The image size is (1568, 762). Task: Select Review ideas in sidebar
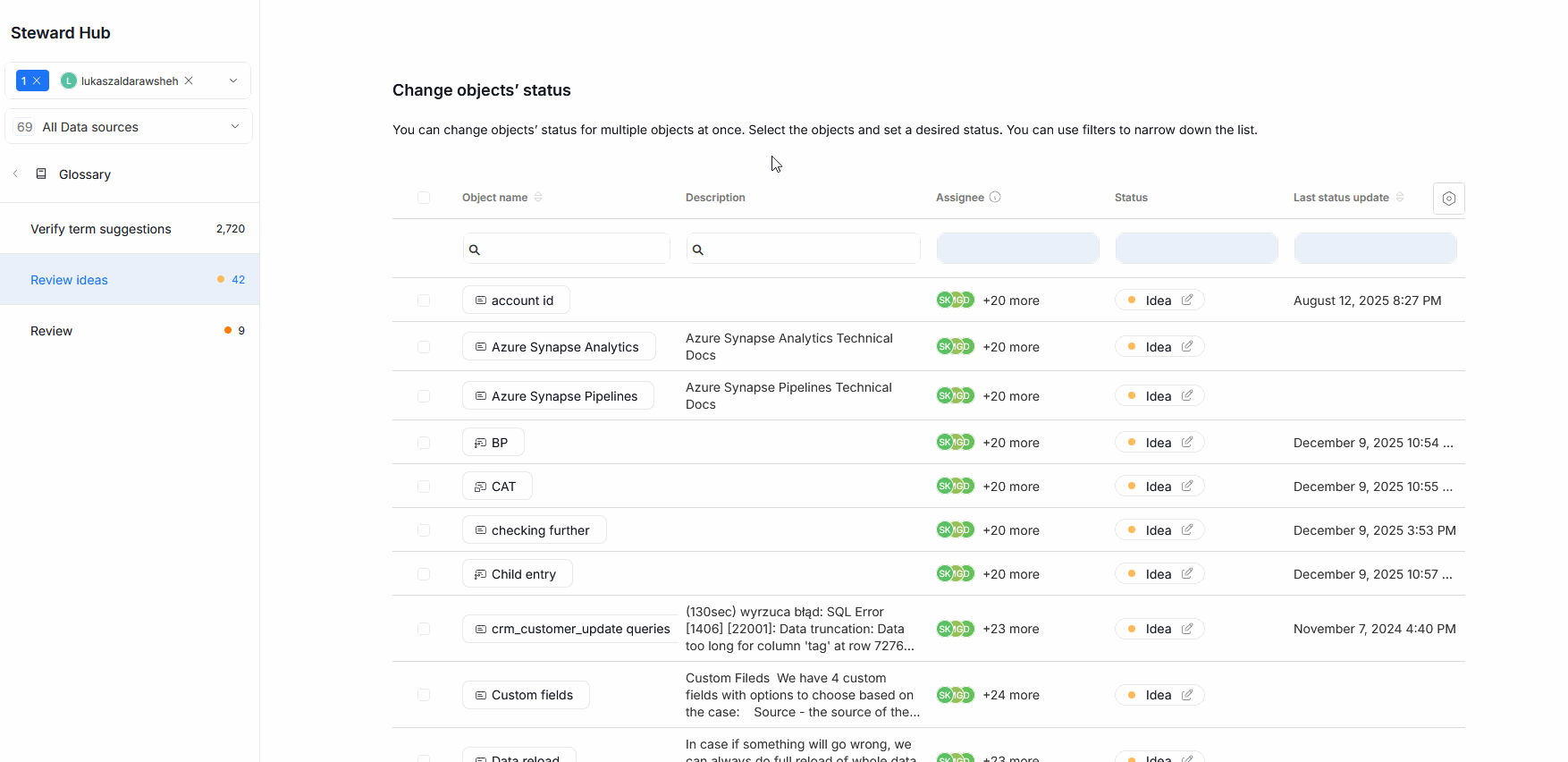pyautogui.click(x=130, y=280)
